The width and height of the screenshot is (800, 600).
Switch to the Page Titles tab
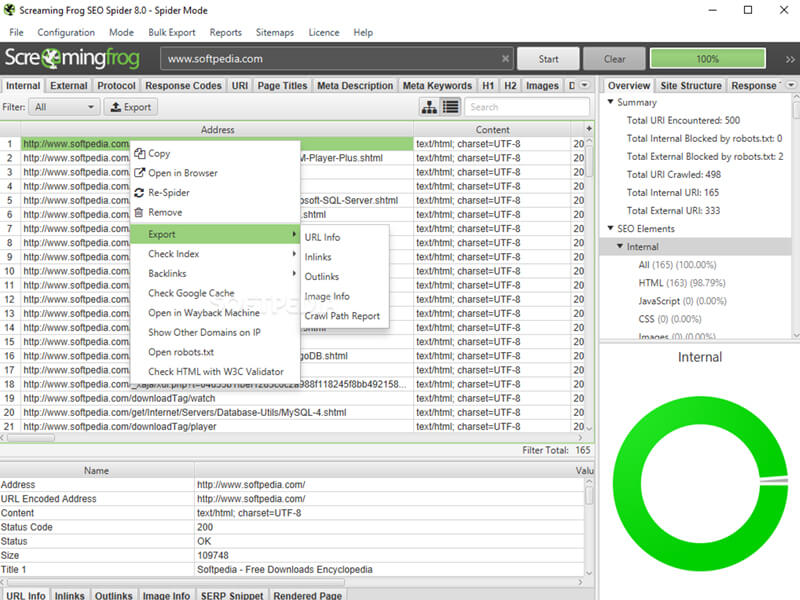coord(282,86)
